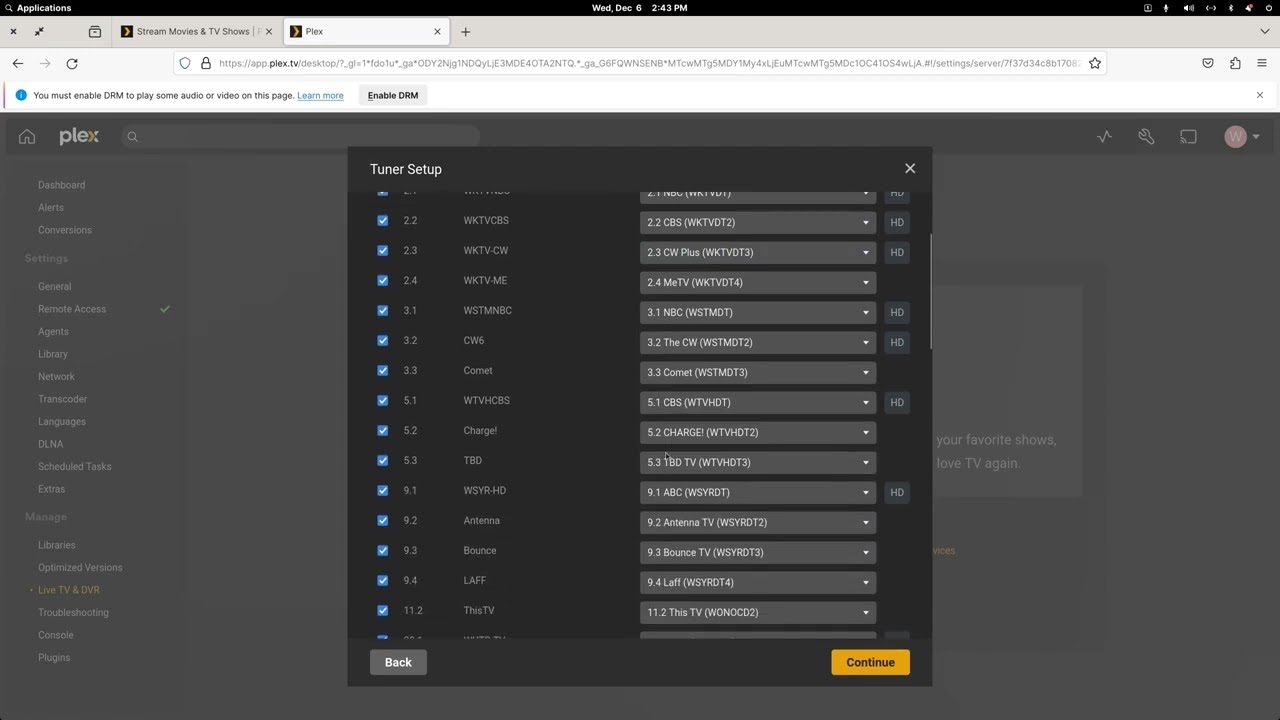Click the site lock icon
Screen dimensions: 1280x720
(x=206, y=63)
